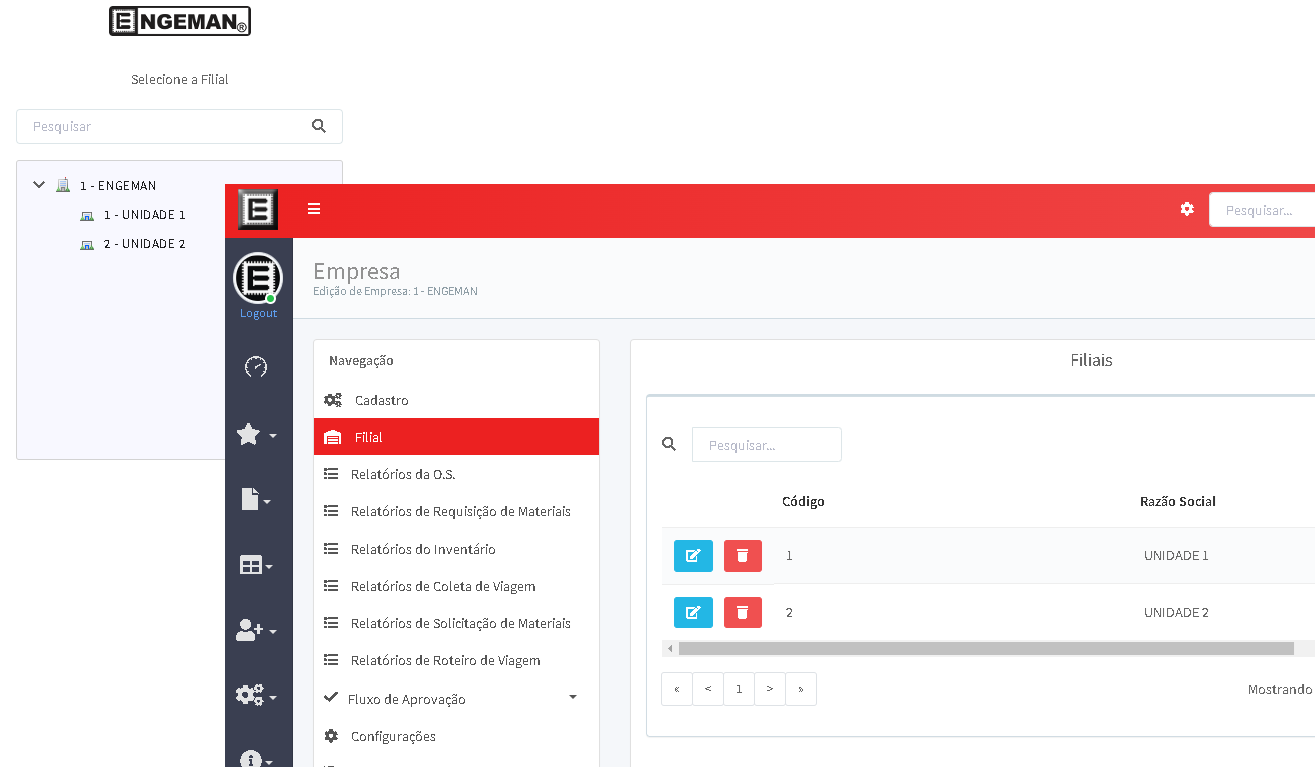
Task: Collapse the 1 - ENGEMAN tree node
Action: click(40, 185)
